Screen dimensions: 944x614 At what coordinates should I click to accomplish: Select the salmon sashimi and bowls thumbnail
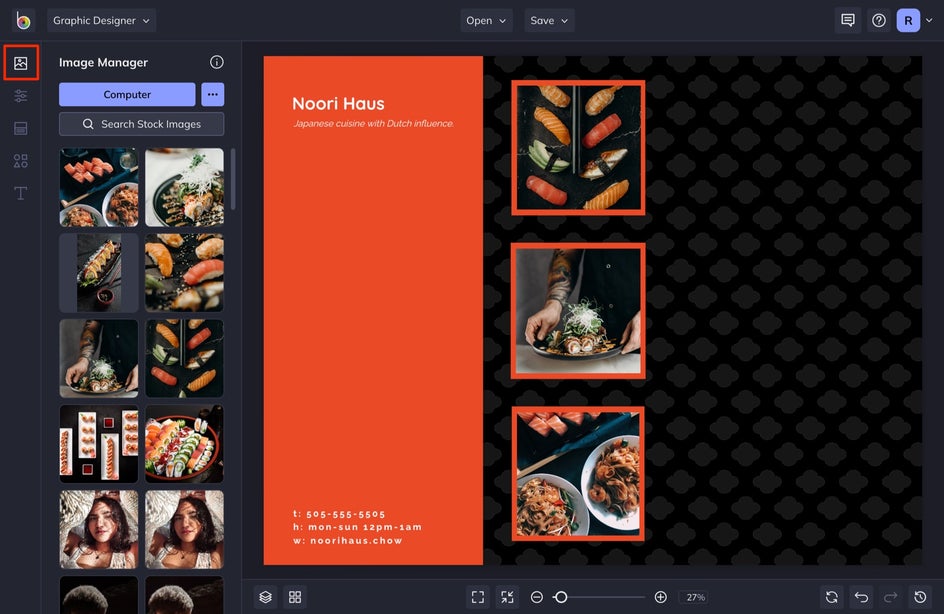click(99, 187)
